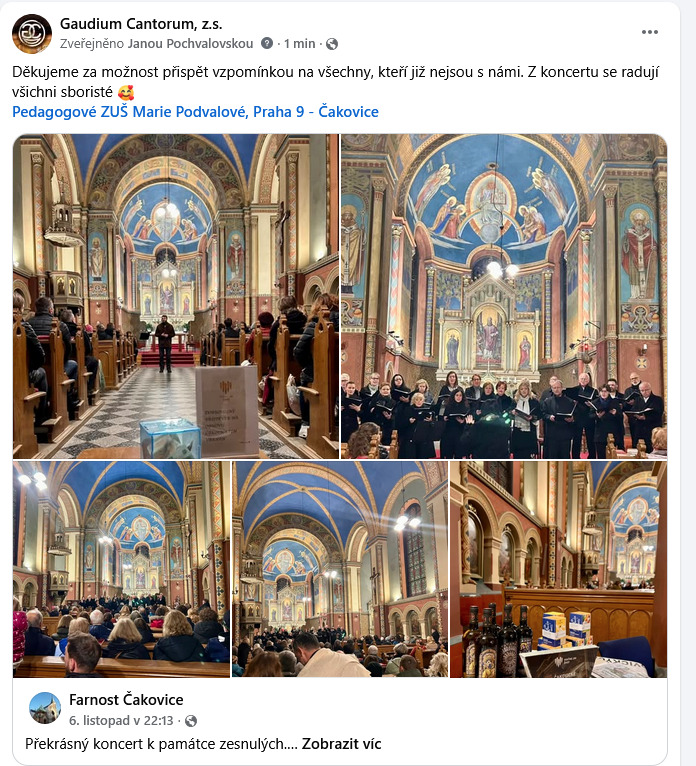Expand shared post text with Zobrazit víc

pos(341,744)
